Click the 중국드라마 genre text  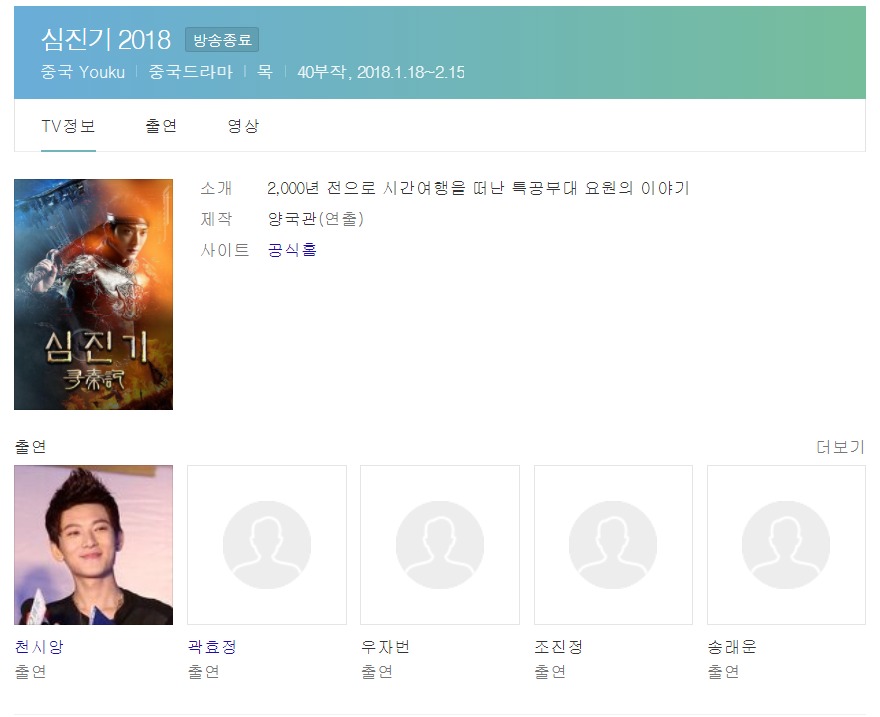pos(190,72)
